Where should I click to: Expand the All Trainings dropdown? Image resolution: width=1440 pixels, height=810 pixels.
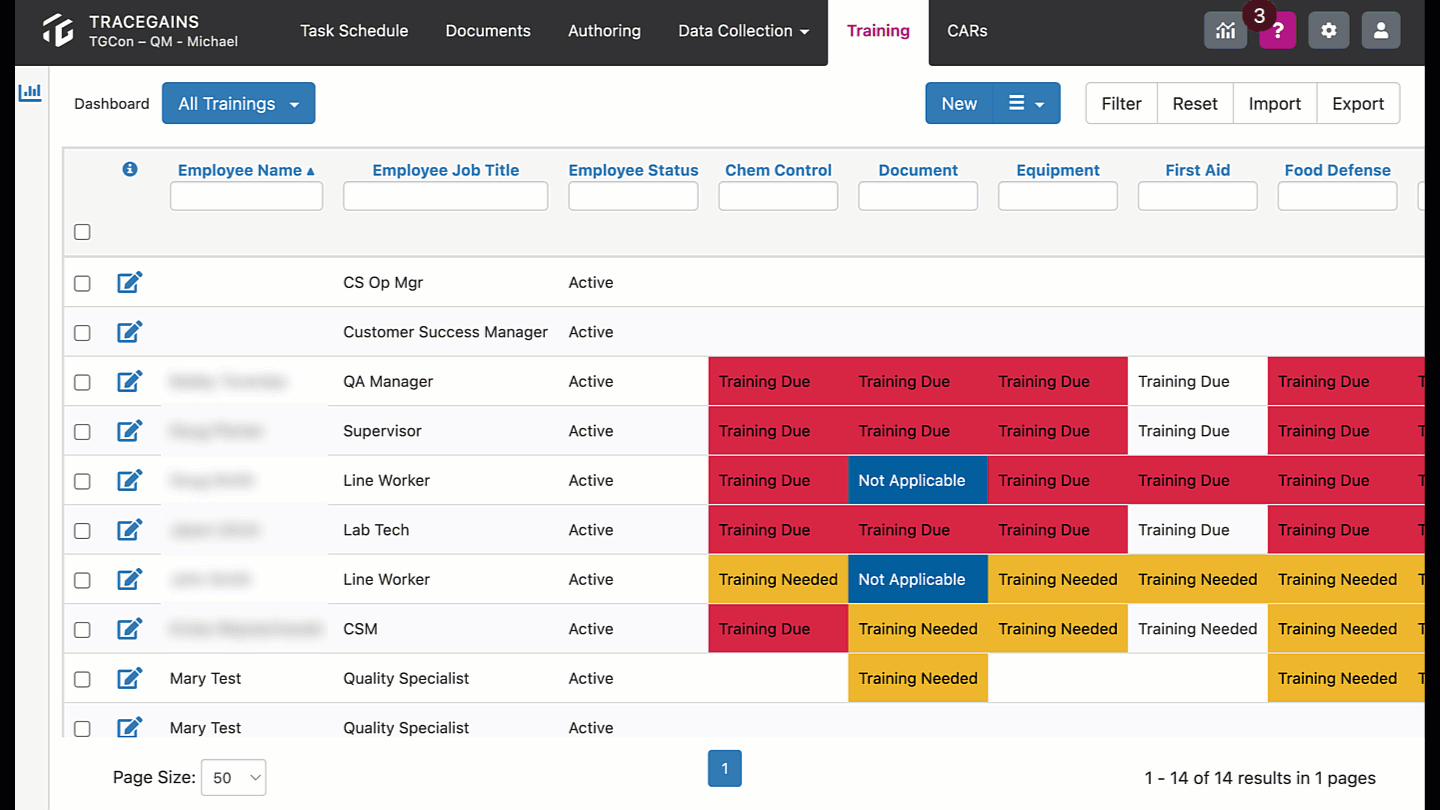click(x=238, y=103)
